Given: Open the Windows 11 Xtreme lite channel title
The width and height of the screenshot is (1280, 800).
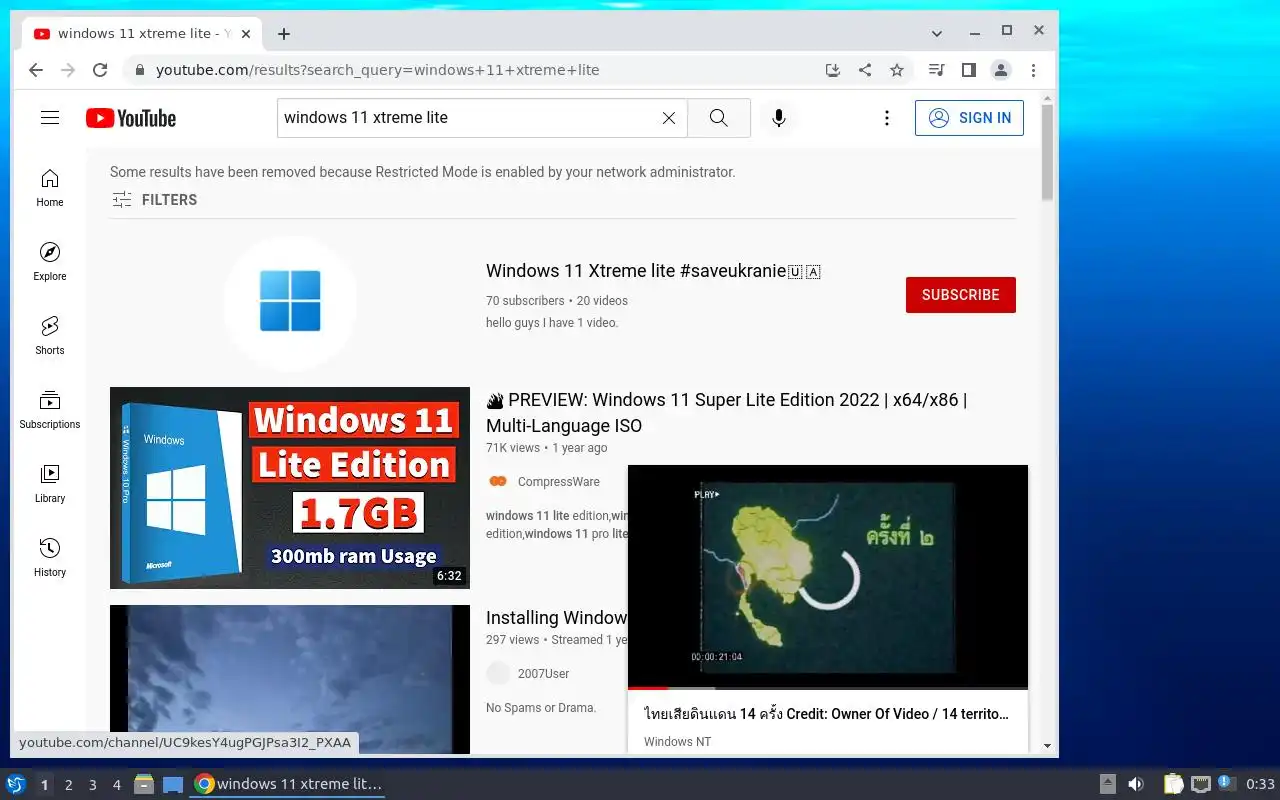Looking at the screenshot, I should point(653,271).
